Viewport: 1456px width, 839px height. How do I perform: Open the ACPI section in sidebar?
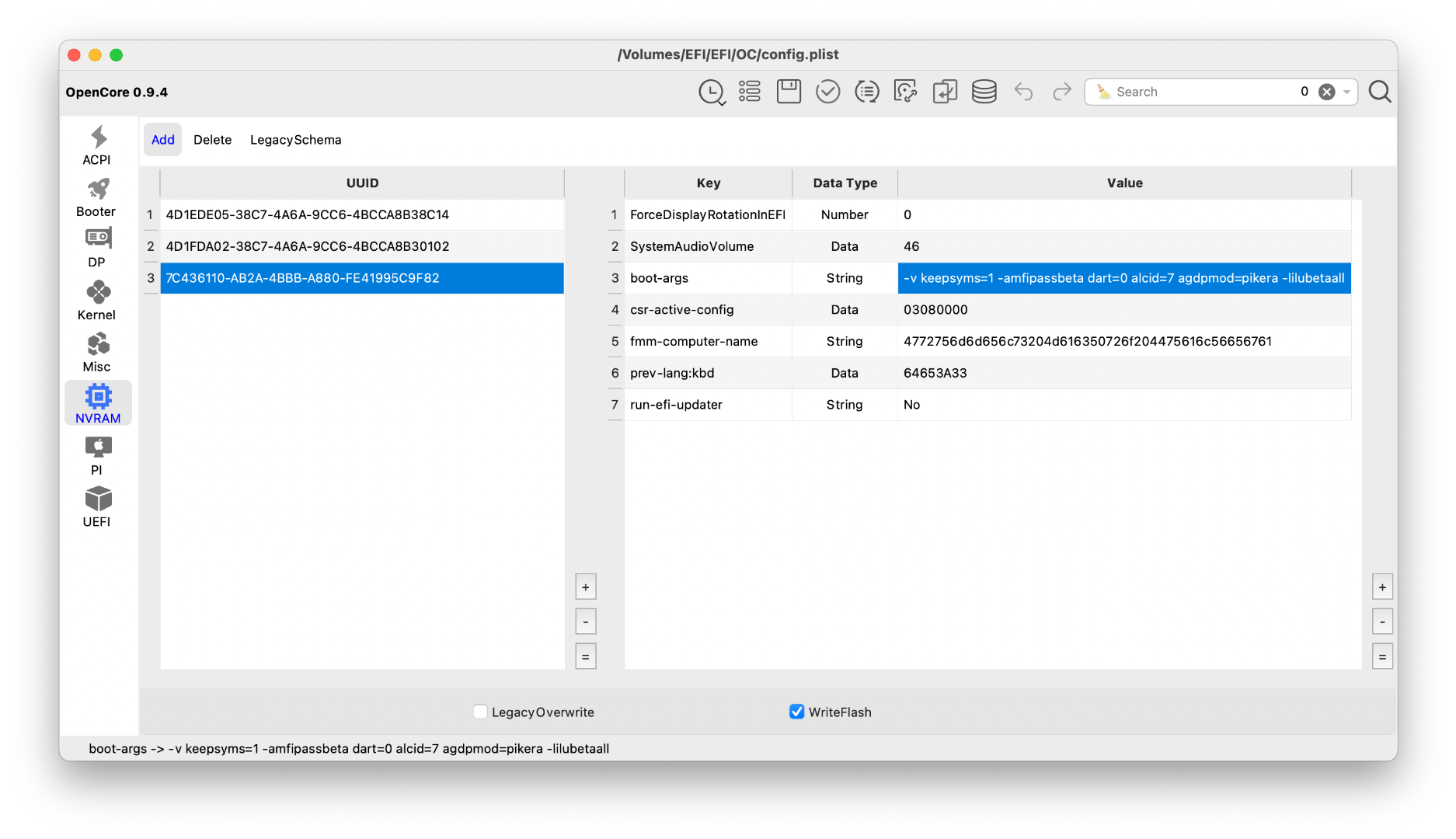(x=97, y=145)
